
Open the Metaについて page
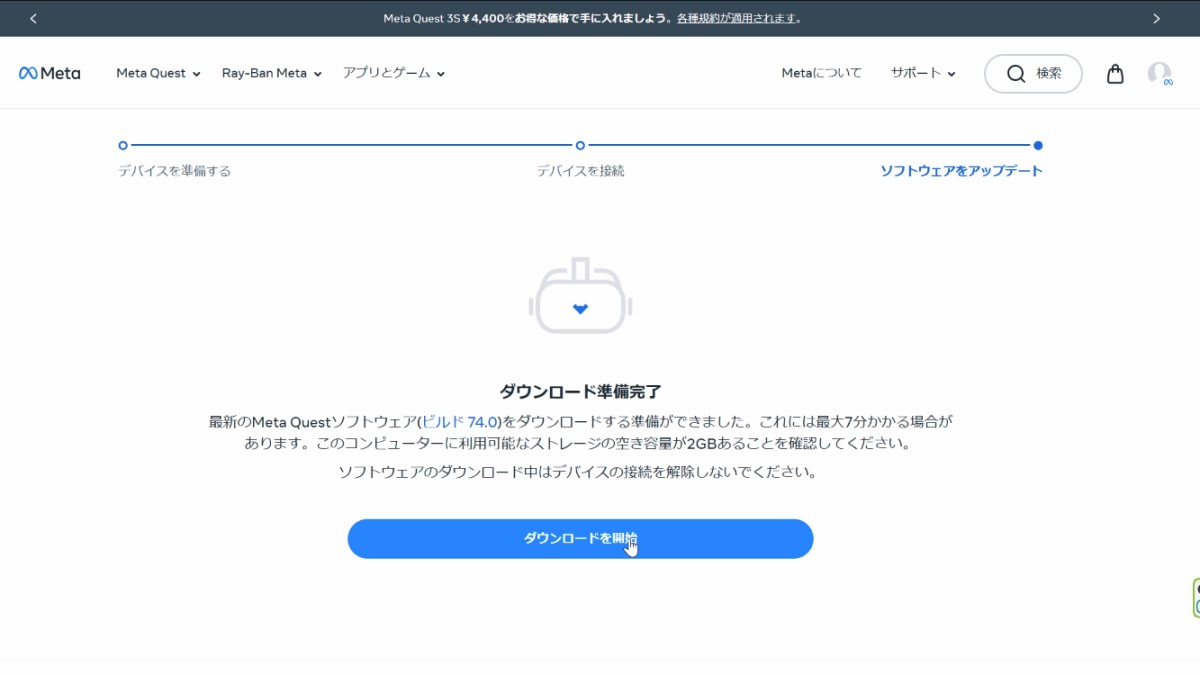pos(821,73)
